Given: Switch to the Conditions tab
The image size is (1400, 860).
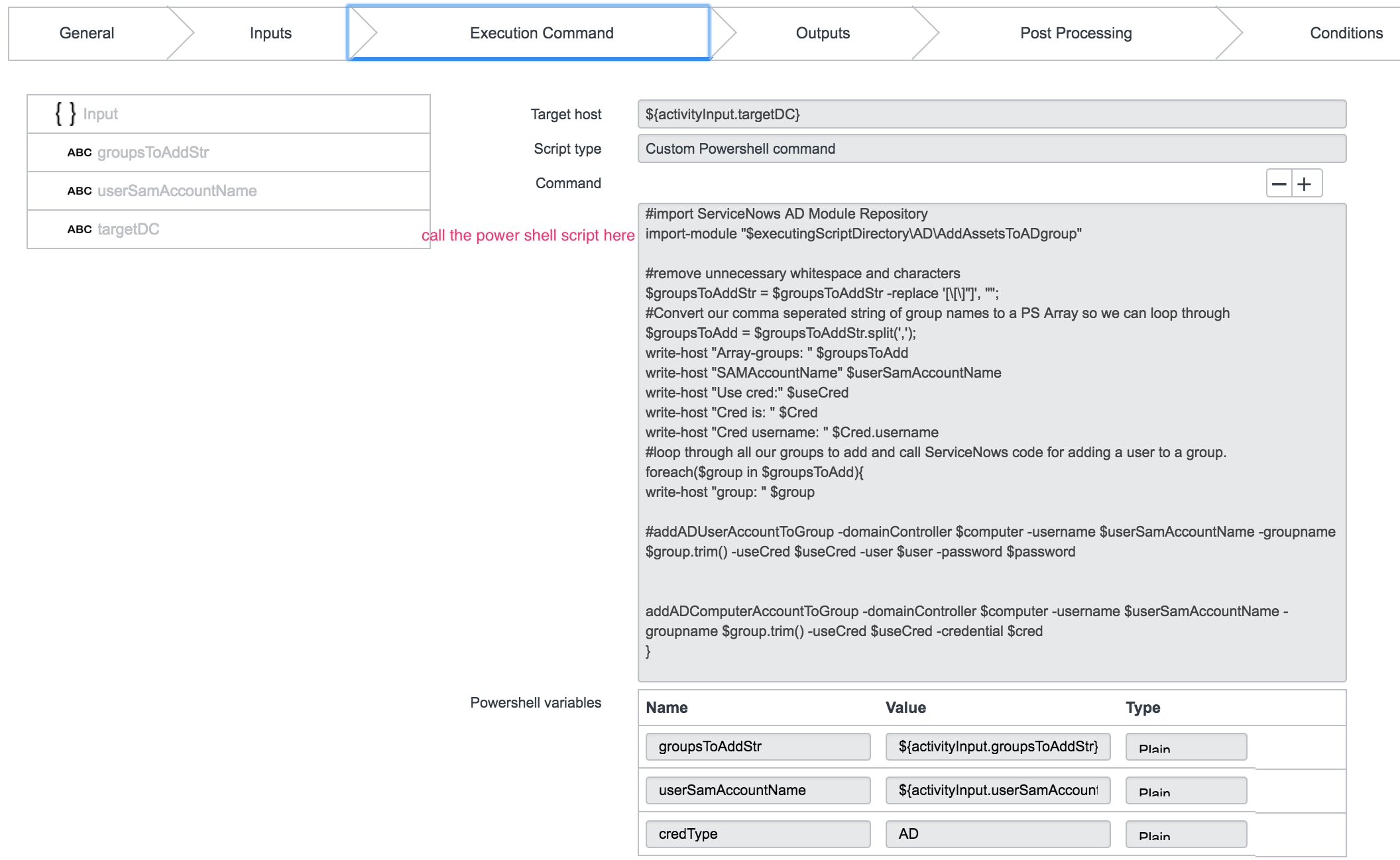Looking at the screenshot, I should pyautogui.click(x=1346, y=33).
